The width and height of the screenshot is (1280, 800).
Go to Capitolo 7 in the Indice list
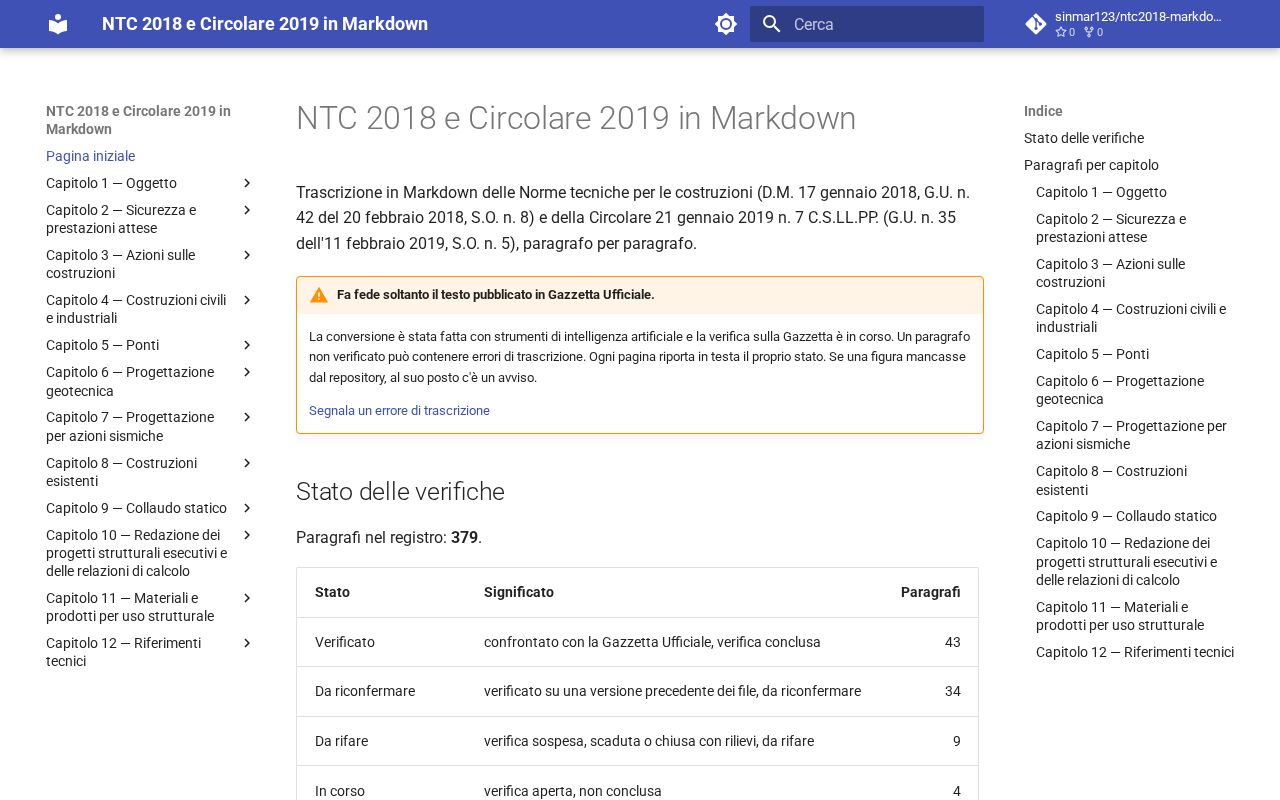1131,435
